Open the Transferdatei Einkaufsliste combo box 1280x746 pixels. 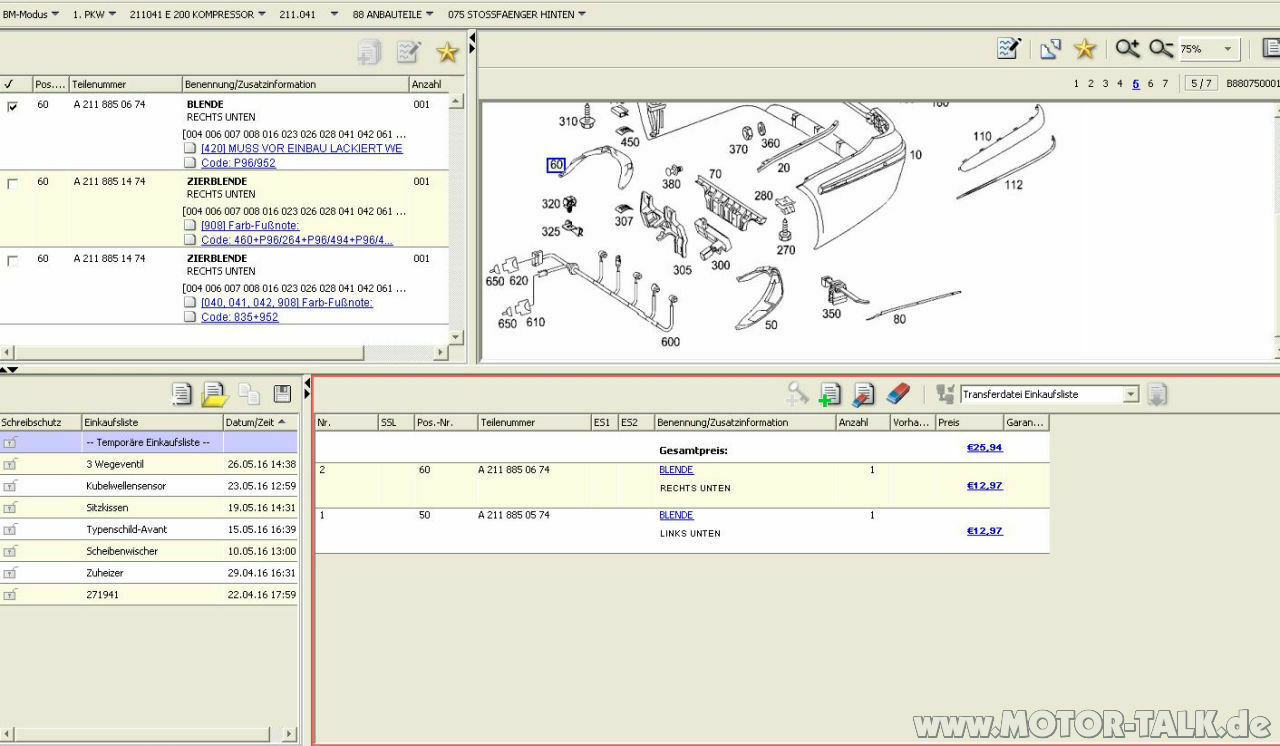pyautogui.click(x=1049, y=394)
